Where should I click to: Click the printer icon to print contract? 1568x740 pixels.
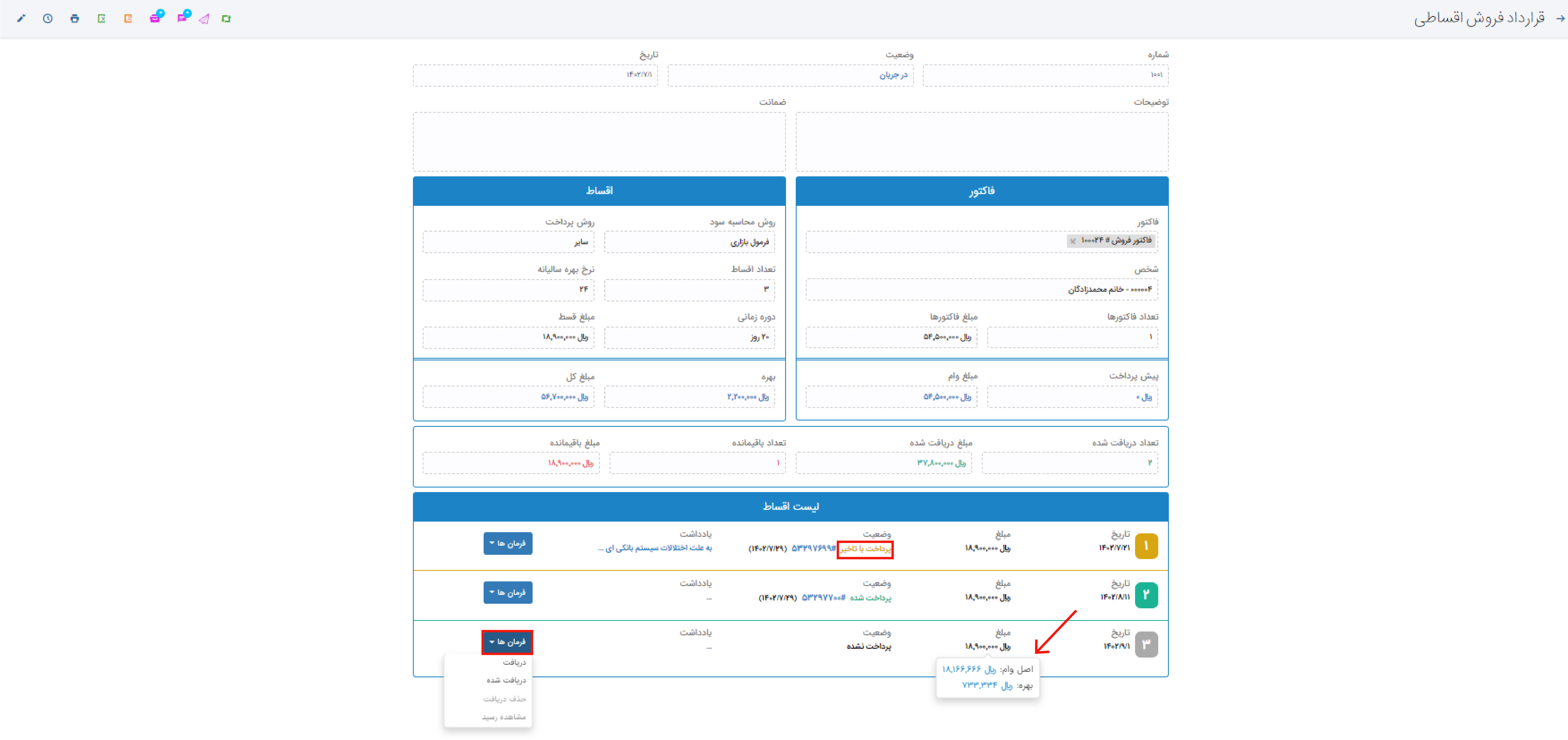[74, 18]
